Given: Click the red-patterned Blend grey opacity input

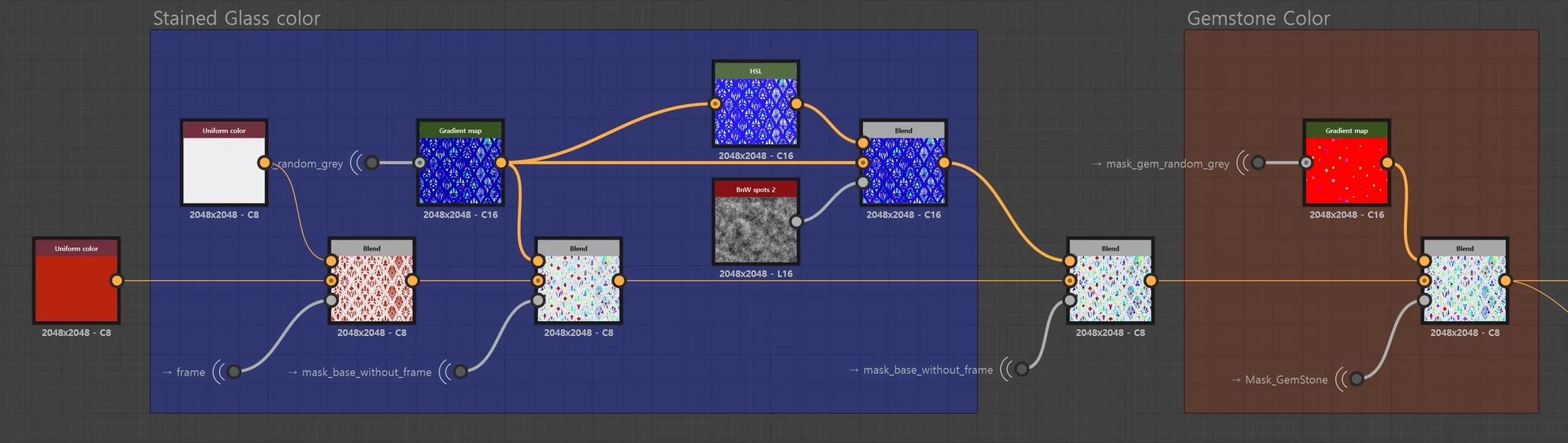Looking at the screenshot, I should tap(331, 300).
